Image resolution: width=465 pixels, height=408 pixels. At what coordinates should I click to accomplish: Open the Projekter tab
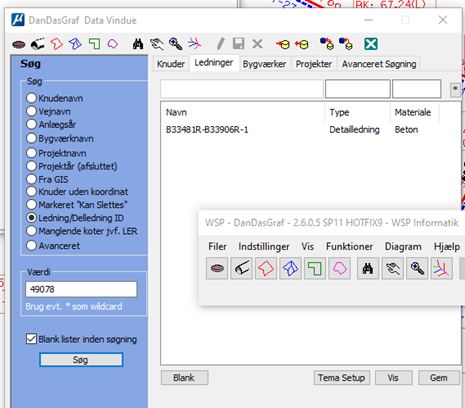314,64
